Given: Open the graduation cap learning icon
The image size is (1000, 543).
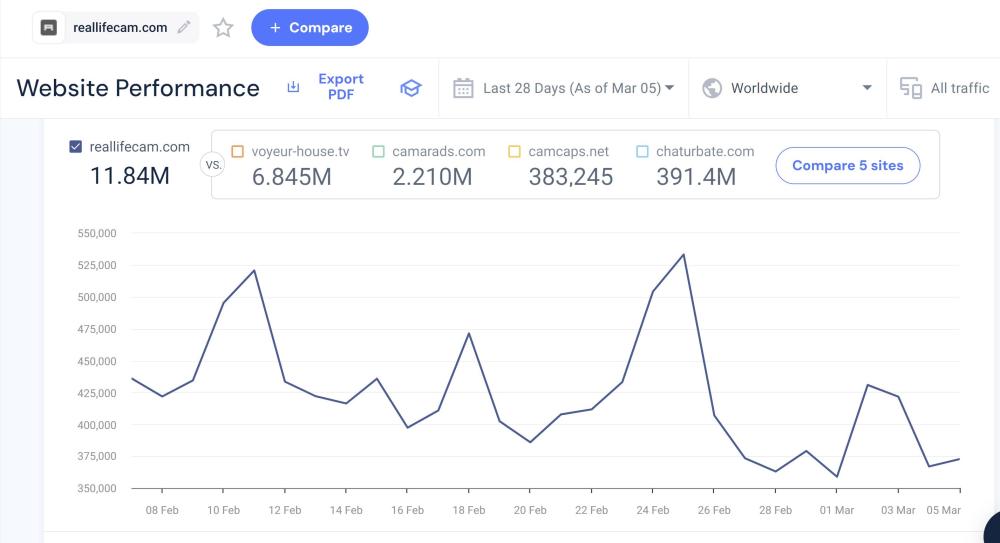Looking at the screenshot, I should coord(410,88).
